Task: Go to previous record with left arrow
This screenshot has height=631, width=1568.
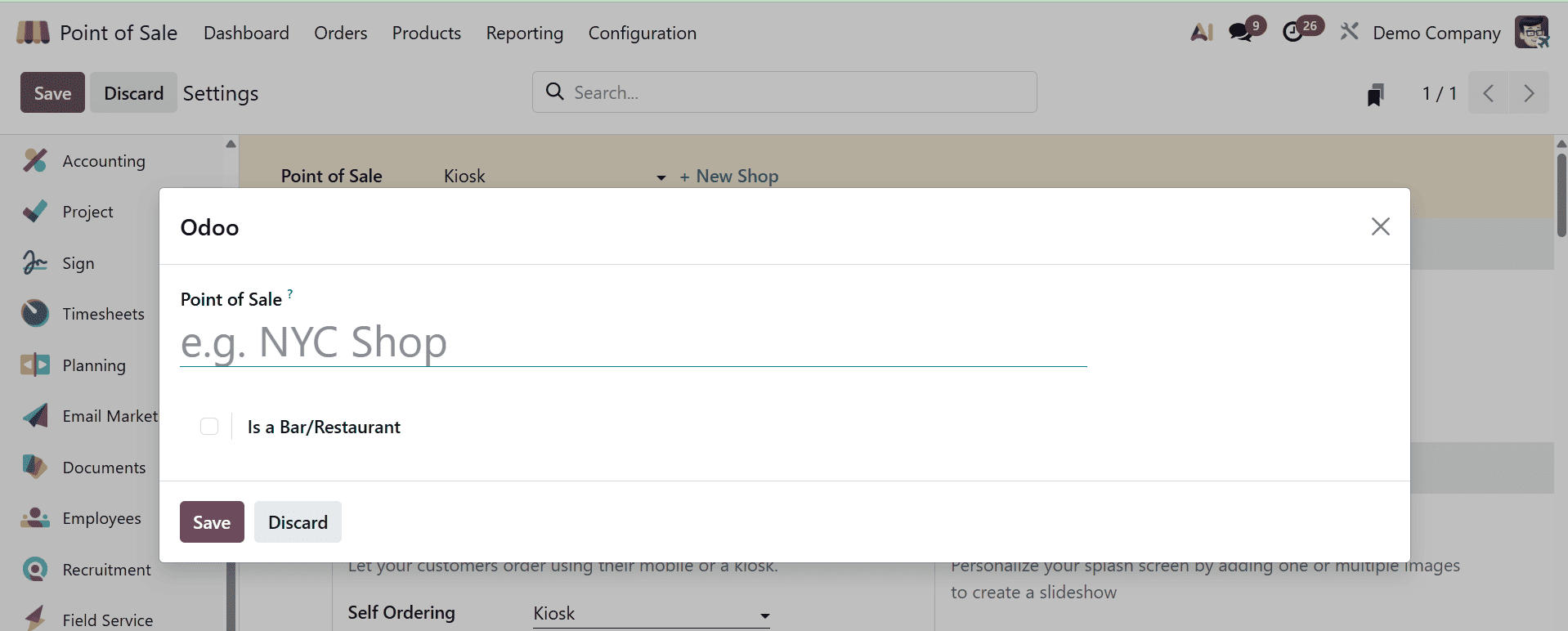Action: tap(1489, 92)
